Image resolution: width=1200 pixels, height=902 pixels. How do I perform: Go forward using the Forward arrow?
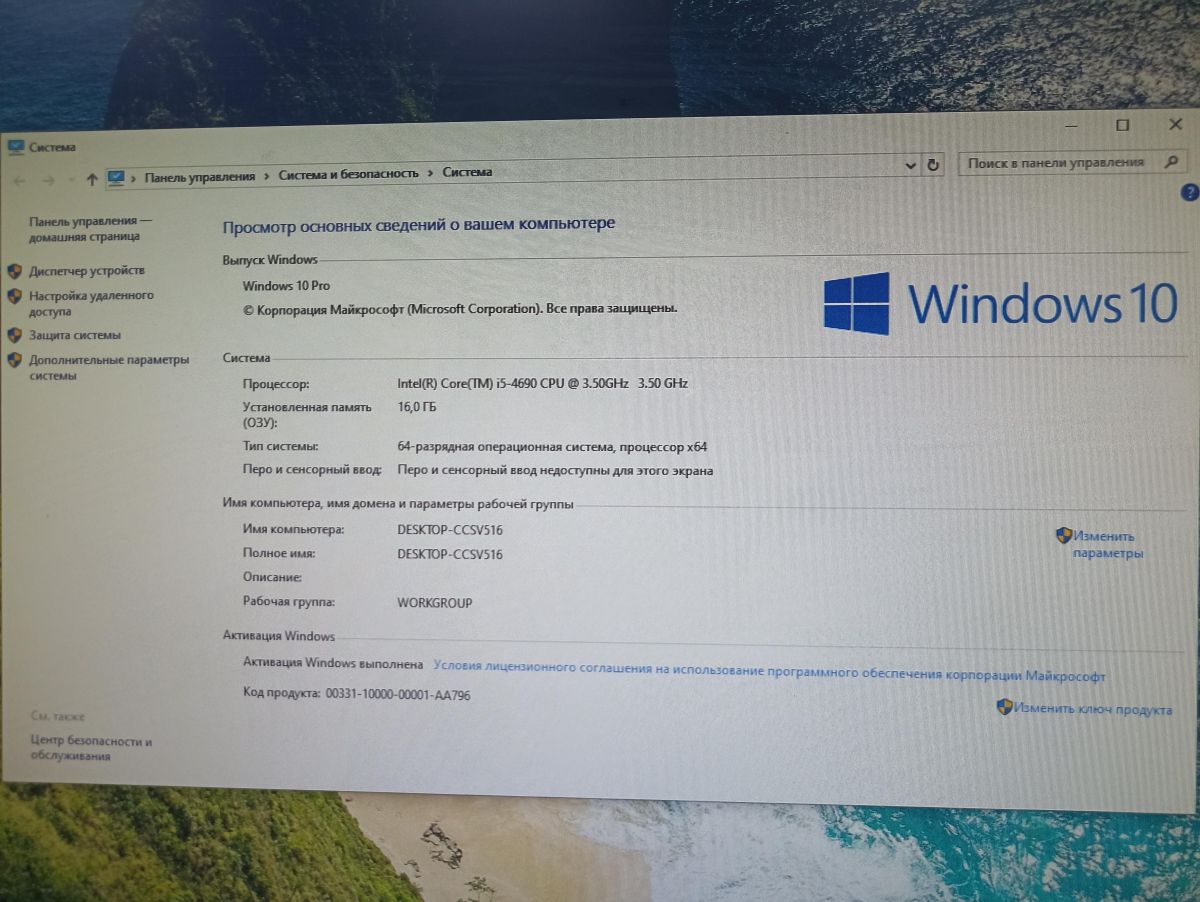47,179
